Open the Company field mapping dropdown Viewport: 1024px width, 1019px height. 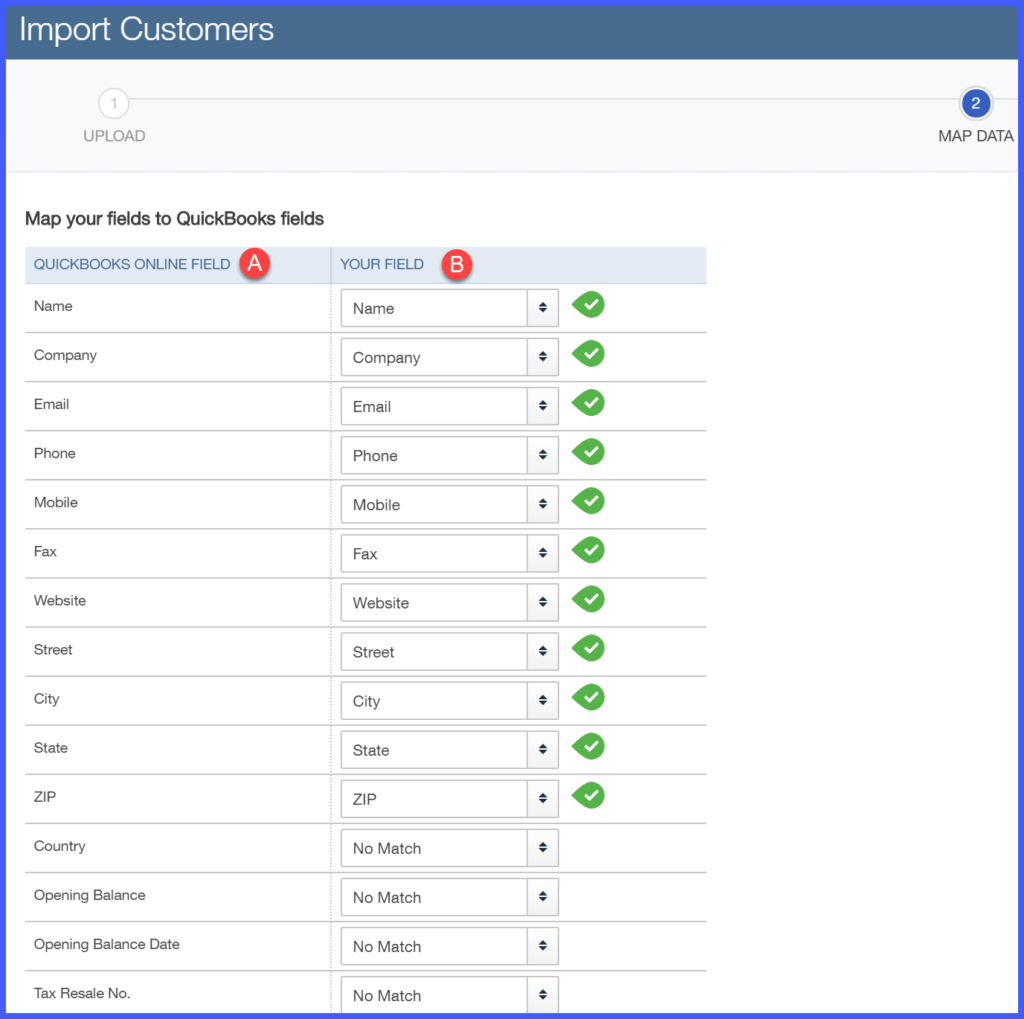[x=449, y=357]
